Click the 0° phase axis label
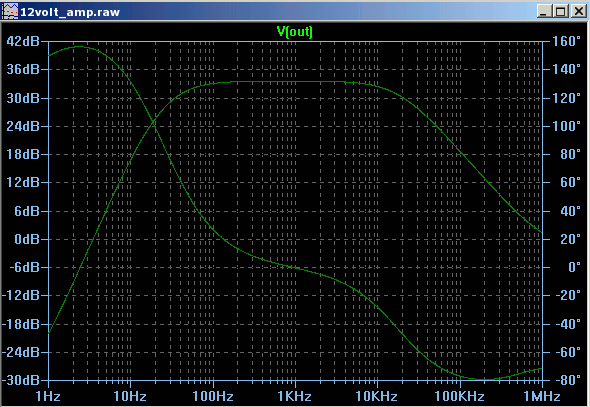590x407 pixels. [x=574, y=267]
